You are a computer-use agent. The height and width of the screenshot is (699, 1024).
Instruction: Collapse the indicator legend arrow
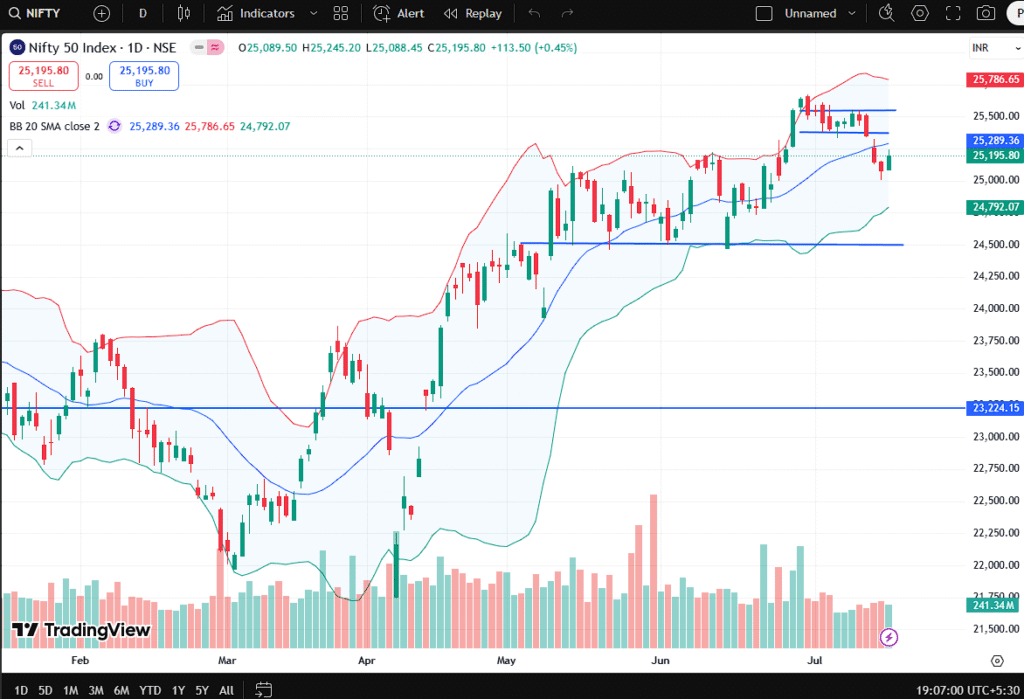pos(20,148)
